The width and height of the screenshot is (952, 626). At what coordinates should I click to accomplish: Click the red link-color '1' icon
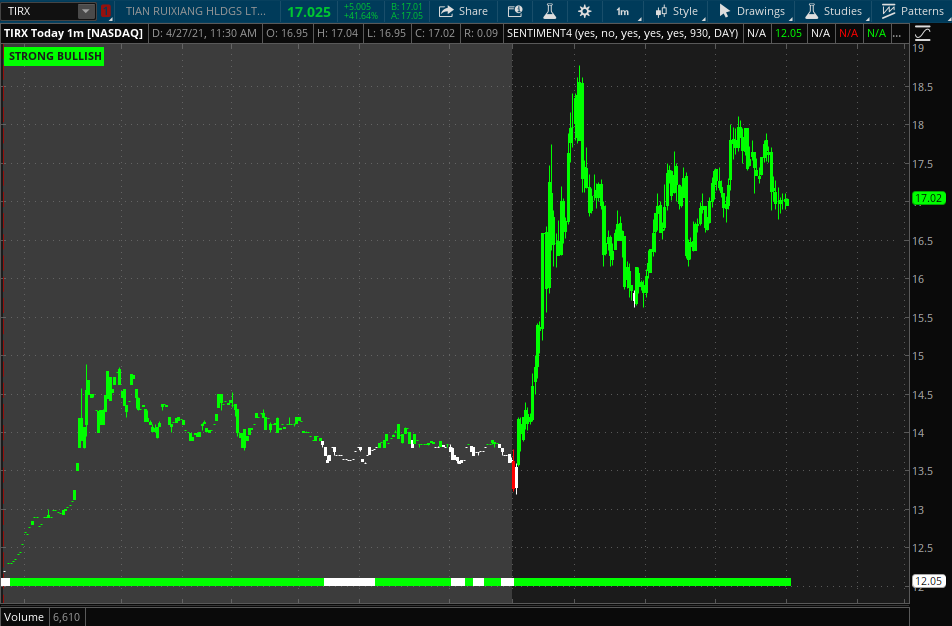(x=106, y=11)
